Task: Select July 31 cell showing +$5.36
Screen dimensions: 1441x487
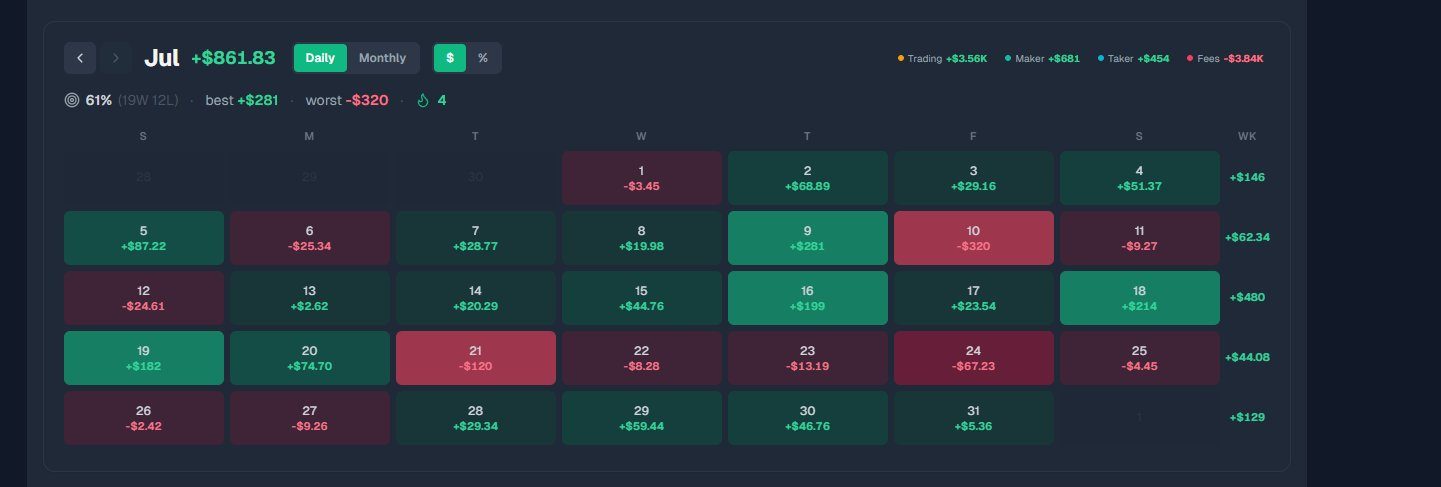Action: point(974,418)
